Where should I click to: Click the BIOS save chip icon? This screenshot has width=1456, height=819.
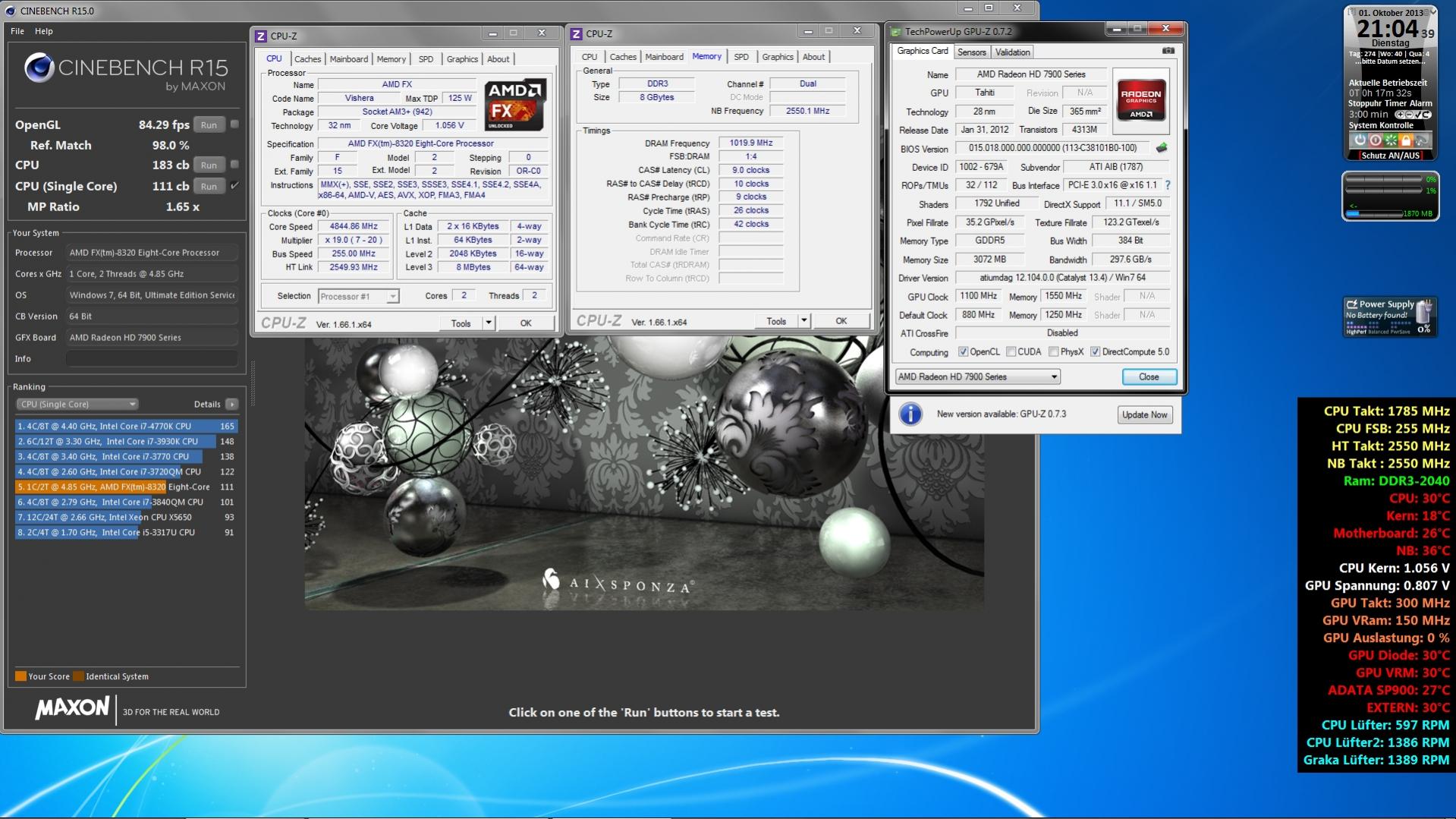coord(1161,148)
